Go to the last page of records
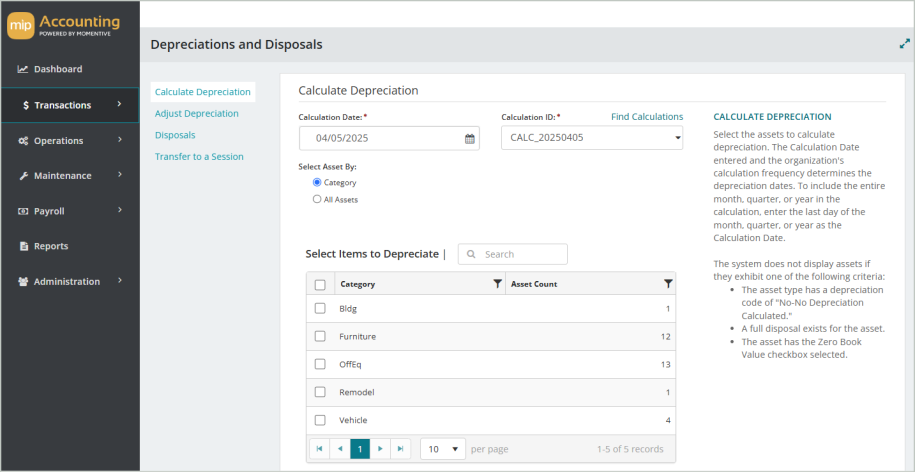This screenshot has width=915, height=472. pos(400,449)
